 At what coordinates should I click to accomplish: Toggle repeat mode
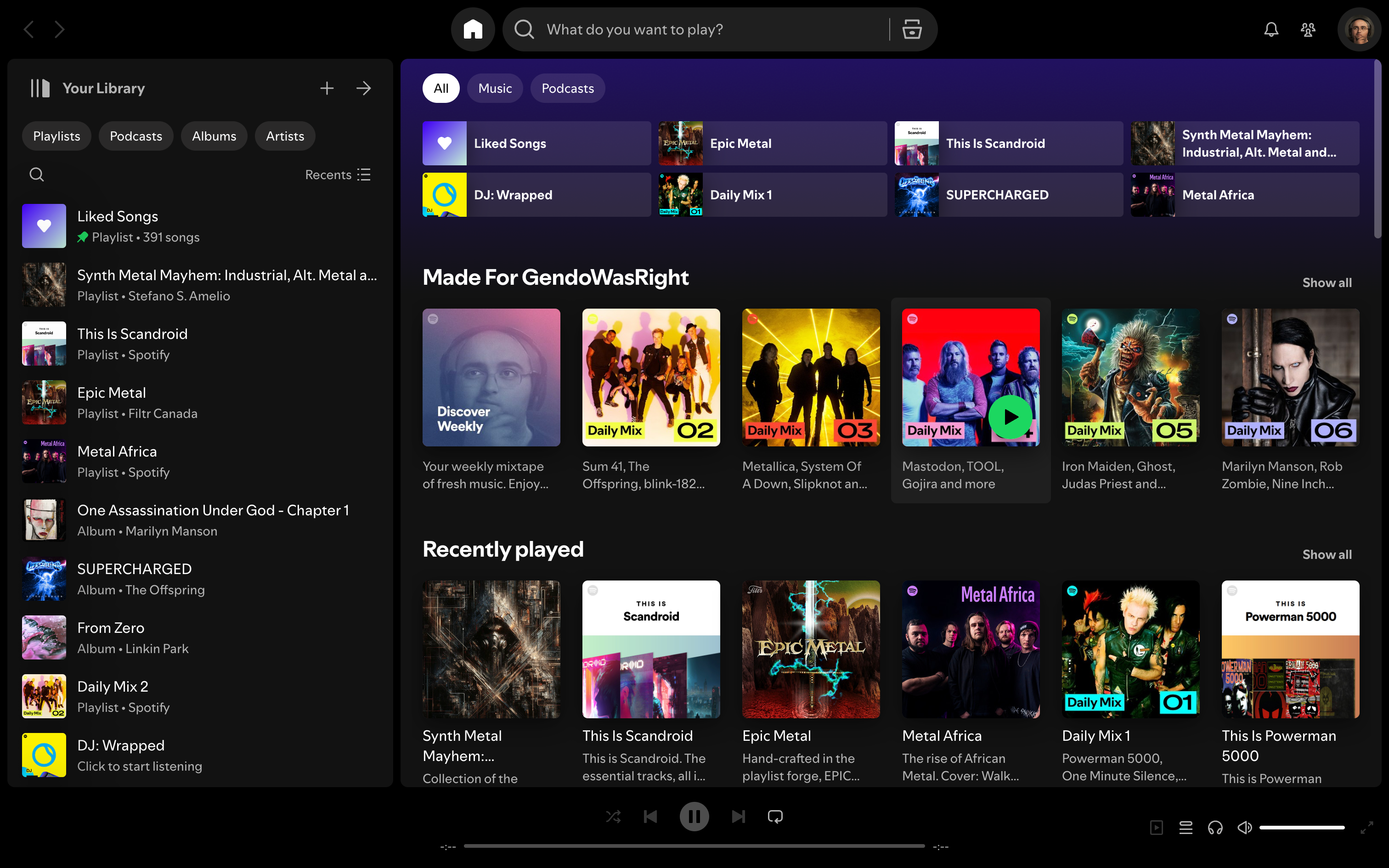(775, 817)
